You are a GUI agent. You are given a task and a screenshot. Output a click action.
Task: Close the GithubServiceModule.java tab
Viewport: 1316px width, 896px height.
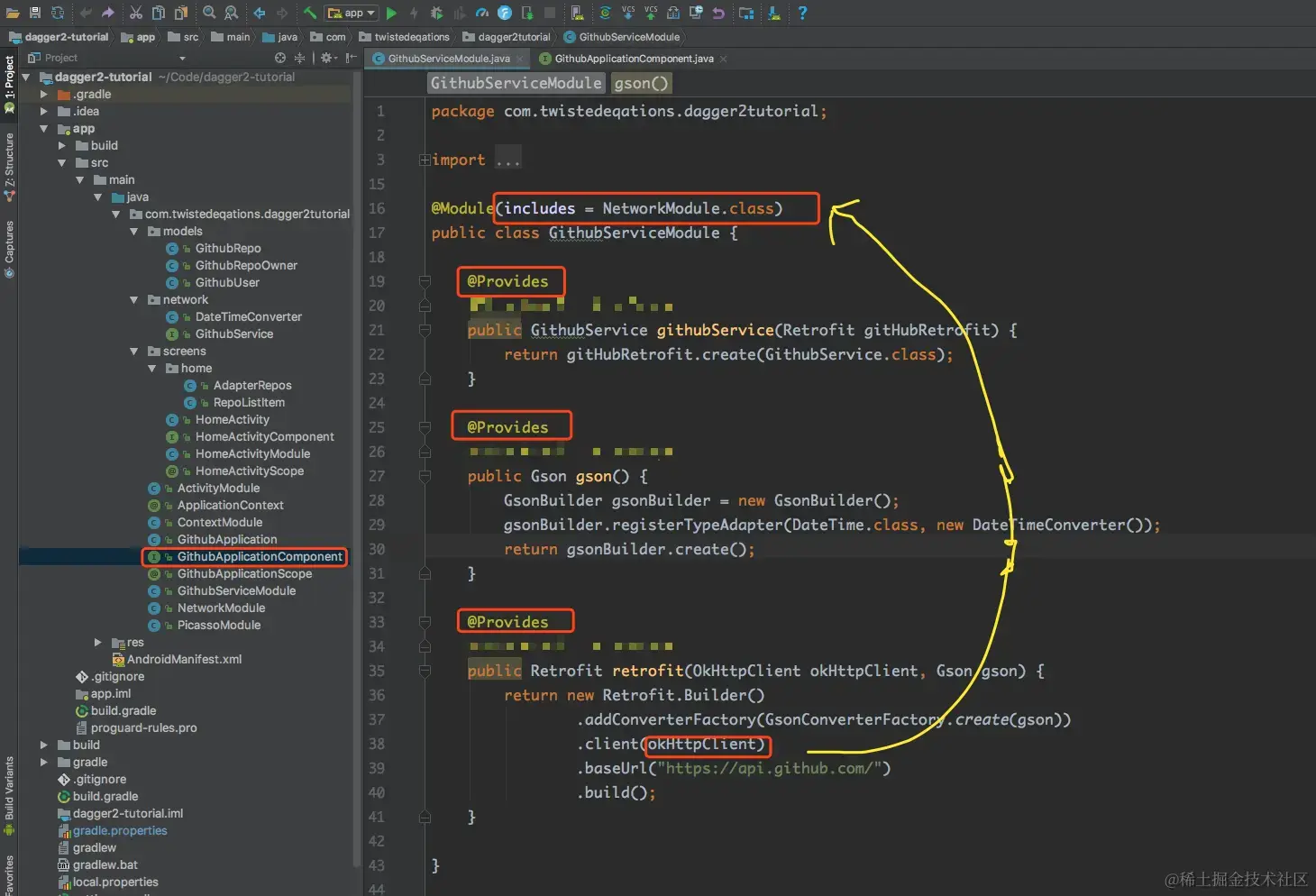pos(520,59)
